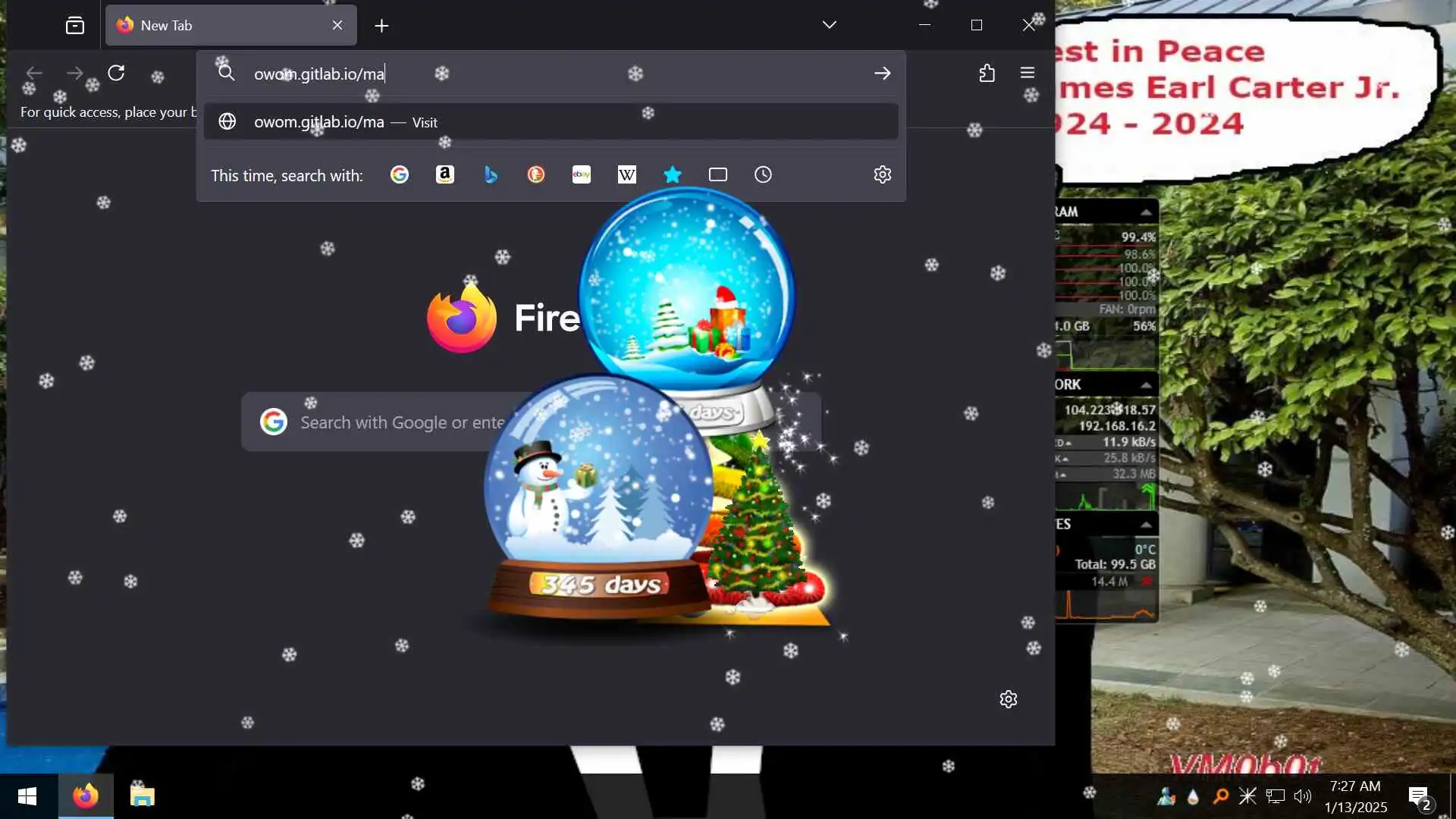This screenshot has width=1456, height=819.
Task: Select the New Tab tab
Action: click(x=220, y=25)
